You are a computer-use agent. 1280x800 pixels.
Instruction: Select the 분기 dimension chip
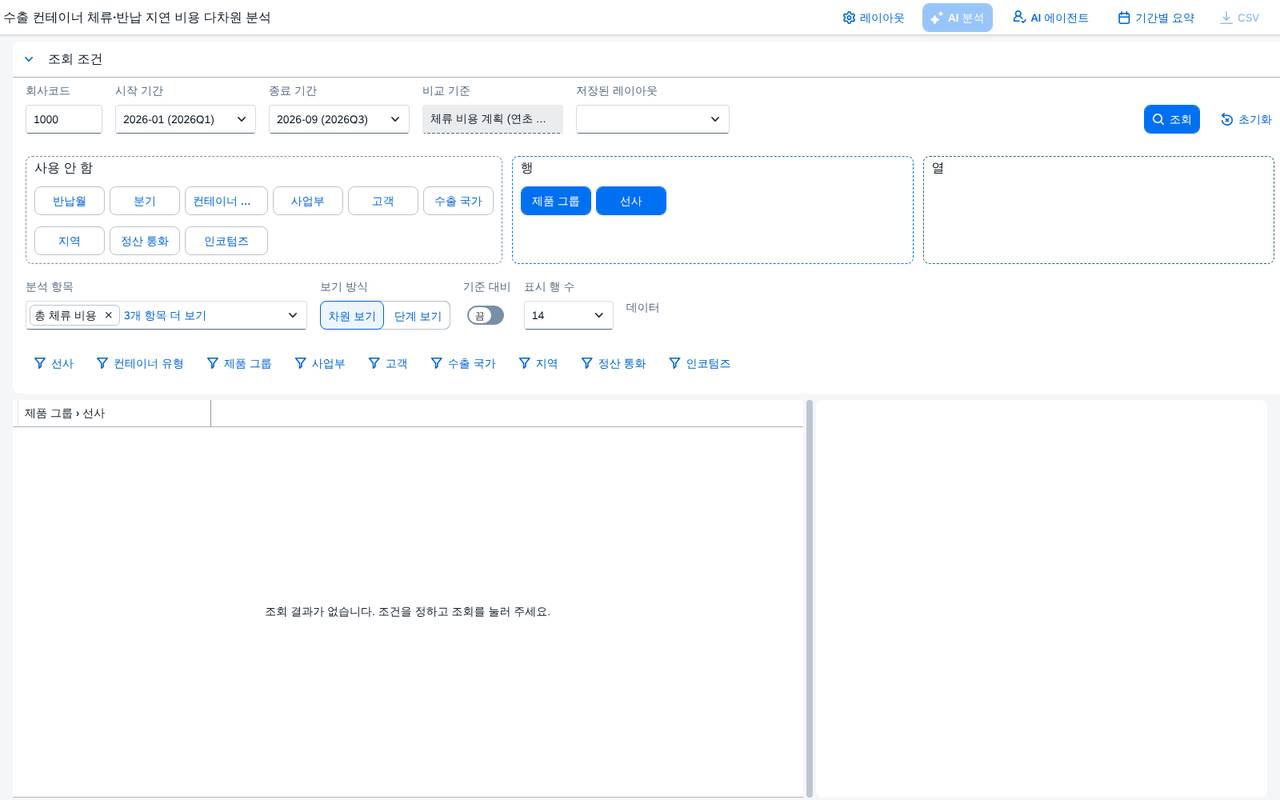[x=145, y=201]
